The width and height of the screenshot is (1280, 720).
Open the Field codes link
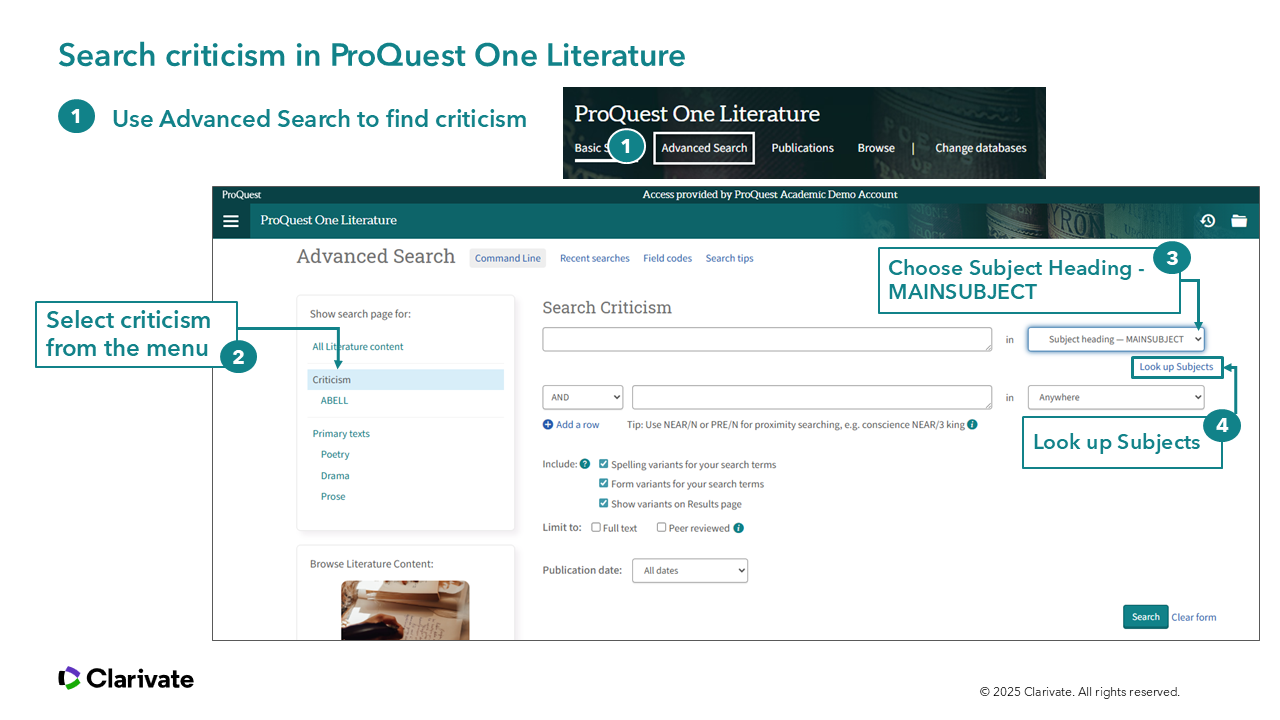[668, 258]
